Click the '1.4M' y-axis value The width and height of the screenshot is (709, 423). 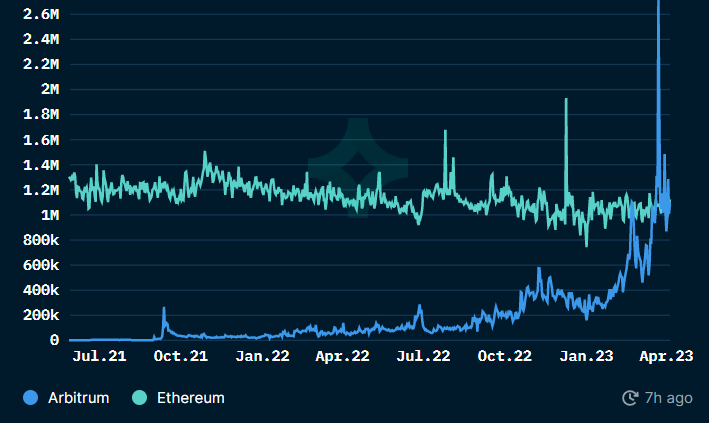click(41, 165)
